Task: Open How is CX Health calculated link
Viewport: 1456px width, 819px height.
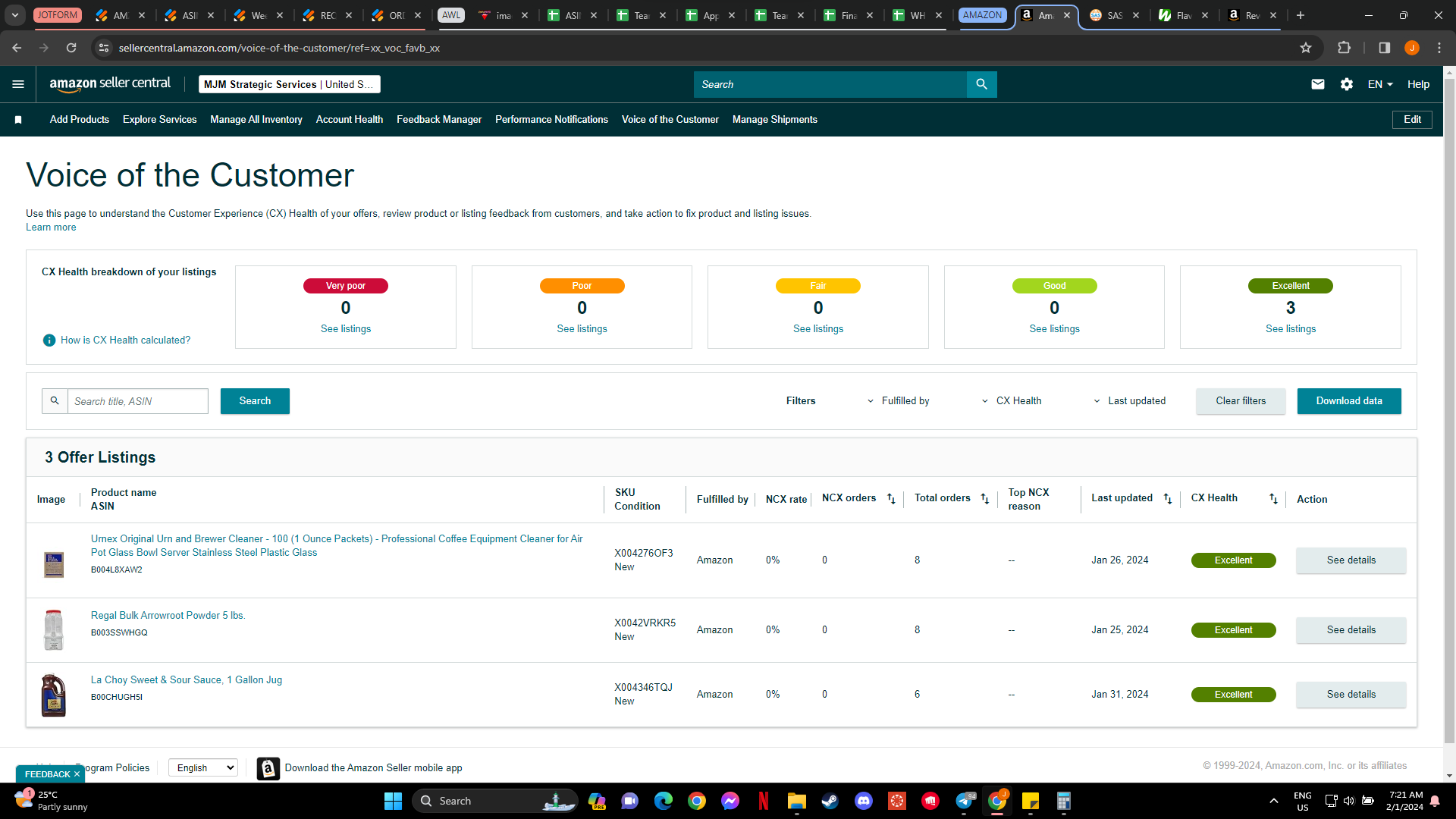Action: (126, 340)
